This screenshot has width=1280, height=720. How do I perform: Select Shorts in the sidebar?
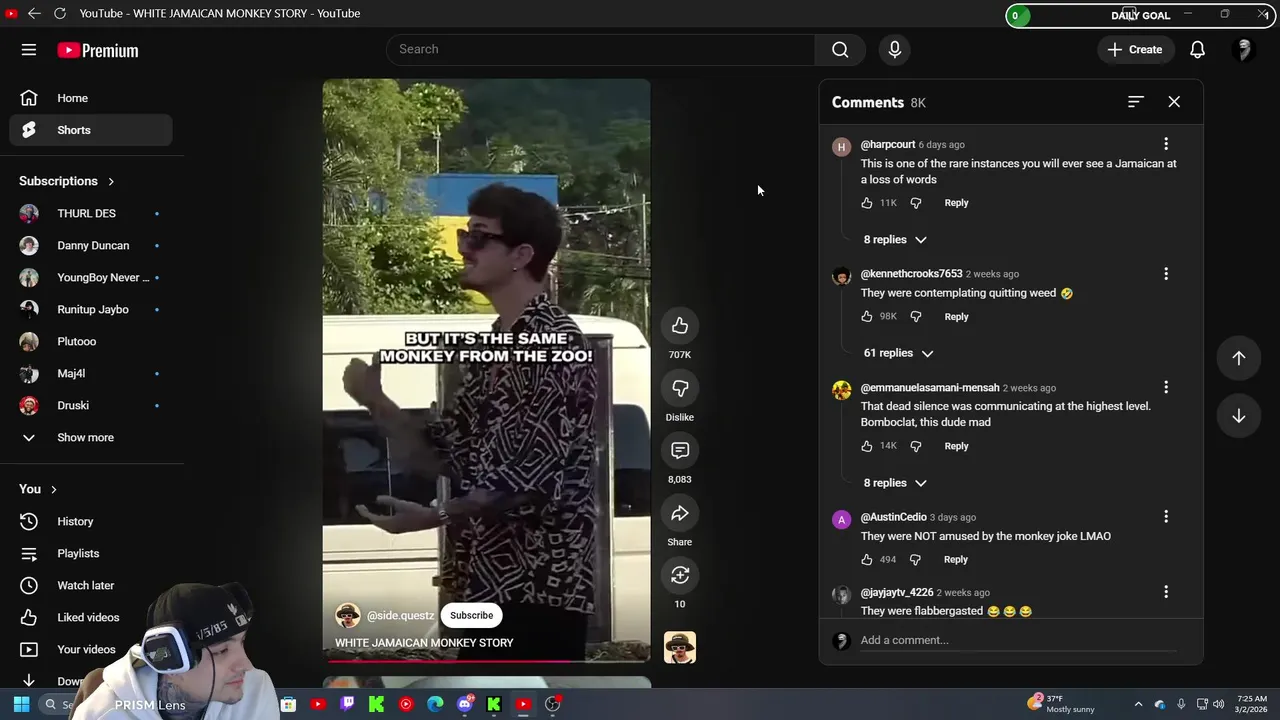91,130
